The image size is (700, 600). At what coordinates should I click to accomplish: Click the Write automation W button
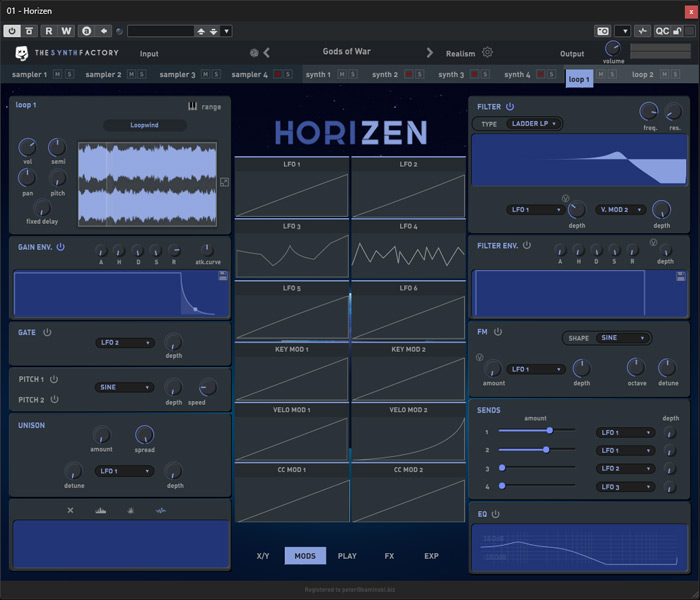(66, 31)
